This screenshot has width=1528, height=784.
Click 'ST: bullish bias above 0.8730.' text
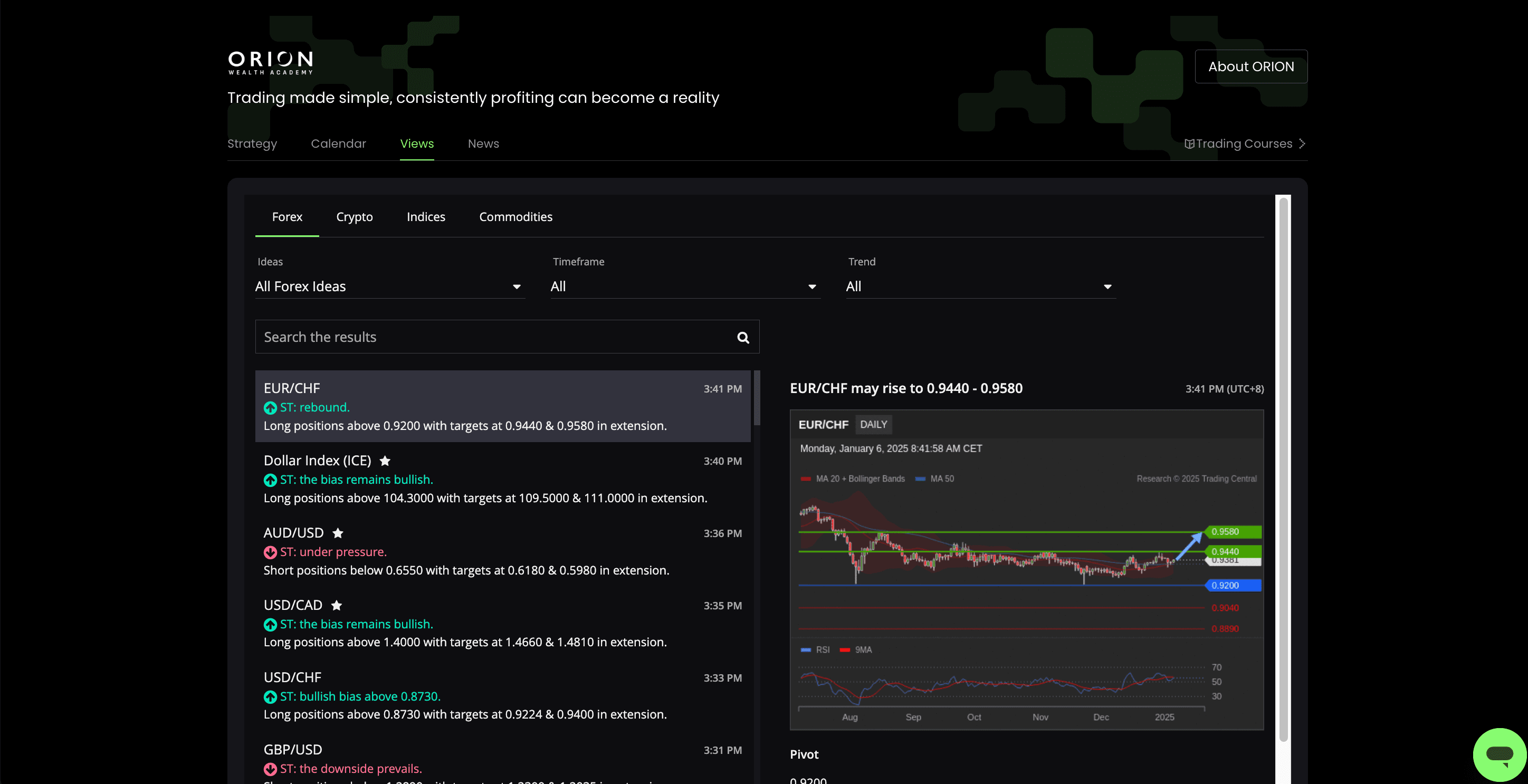pyautogui.click(x=360, y=697)
